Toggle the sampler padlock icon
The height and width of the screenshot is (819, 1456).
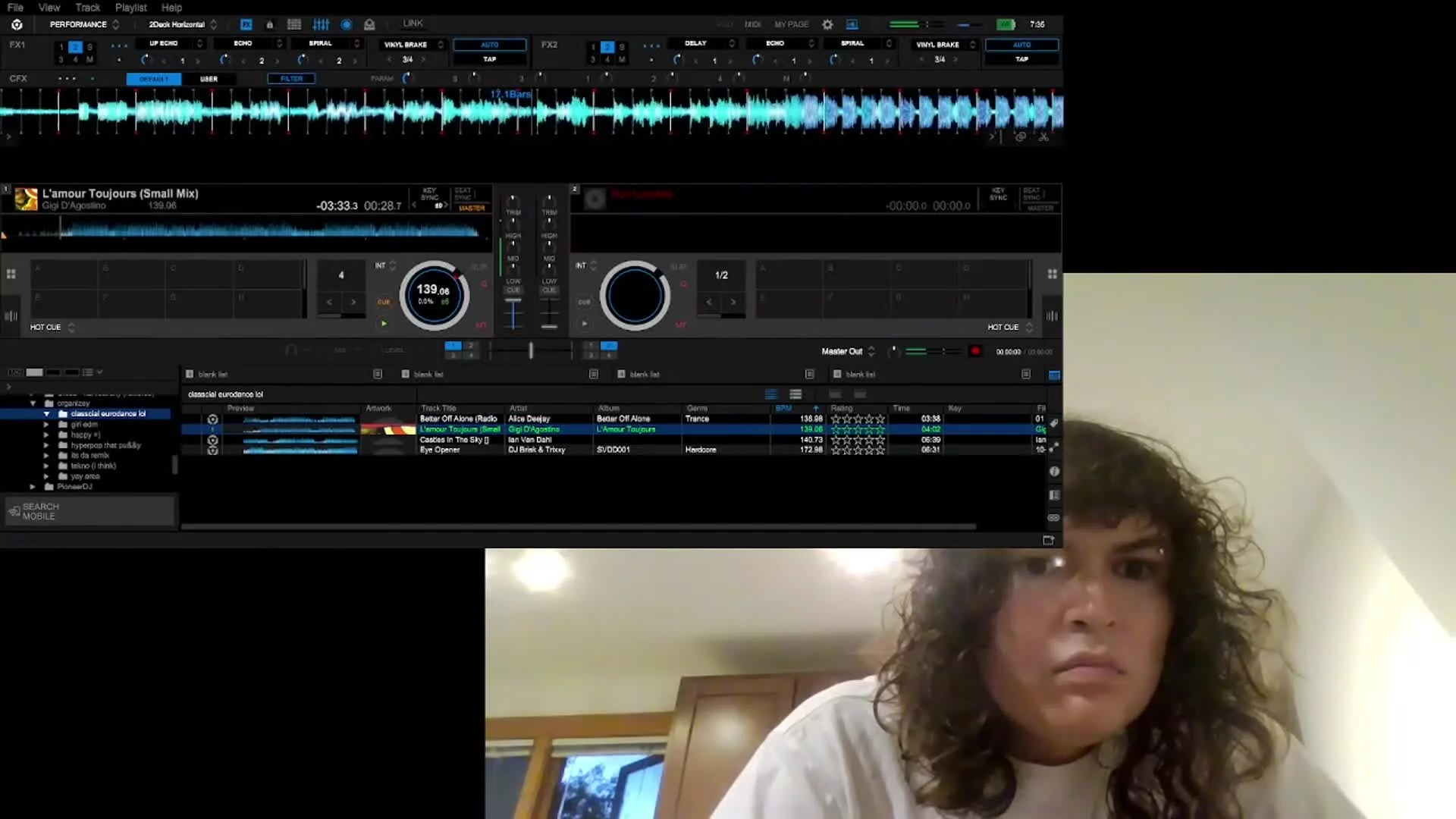(269, 25)
